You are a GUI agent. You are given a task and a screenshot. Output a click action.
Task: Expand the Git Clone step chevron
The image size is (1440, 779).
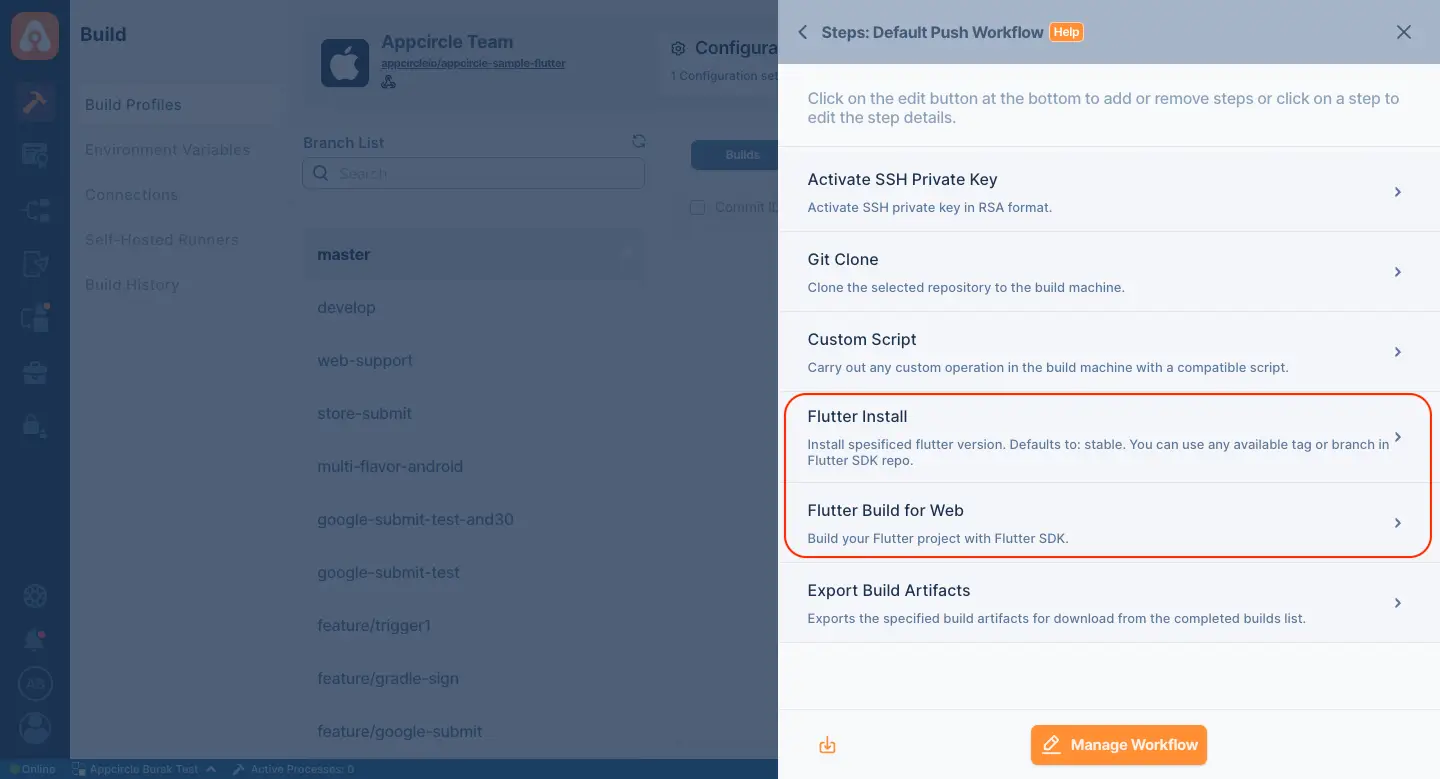[x=1398, y=272]
